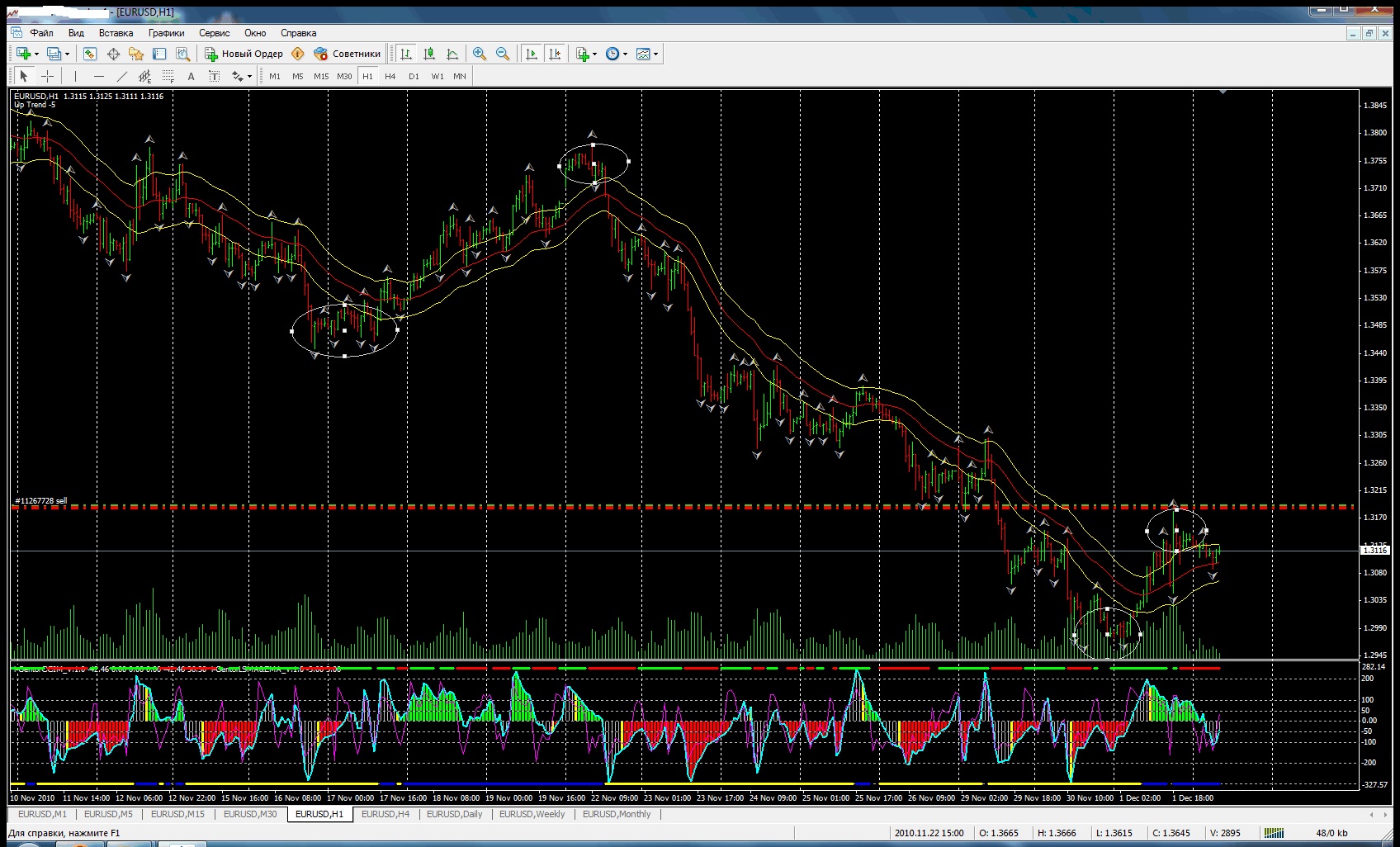Expand the Arrows tool dropdown

pos(249,76)
